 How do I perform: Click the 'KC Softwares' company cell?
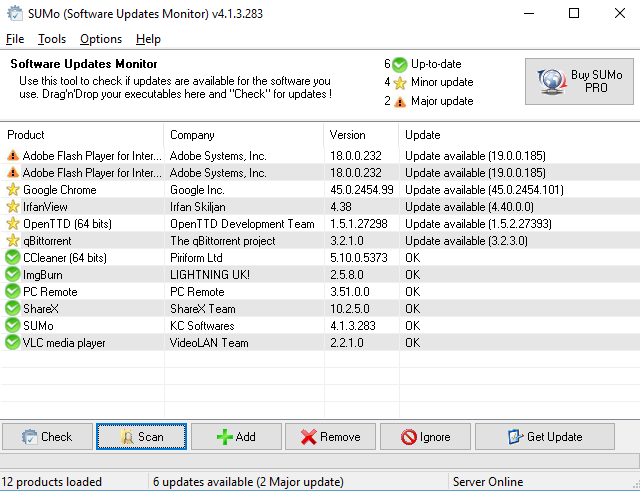pos(202,326)
